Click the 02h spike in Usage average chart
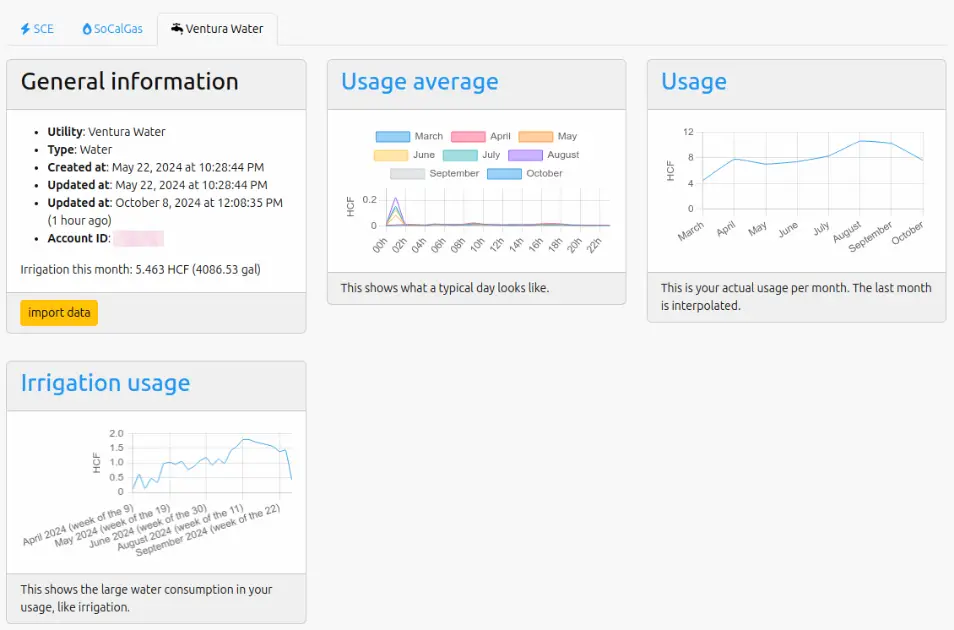Image resolution: width=954 pixels, height=630 pixels. tap(397, 200)
